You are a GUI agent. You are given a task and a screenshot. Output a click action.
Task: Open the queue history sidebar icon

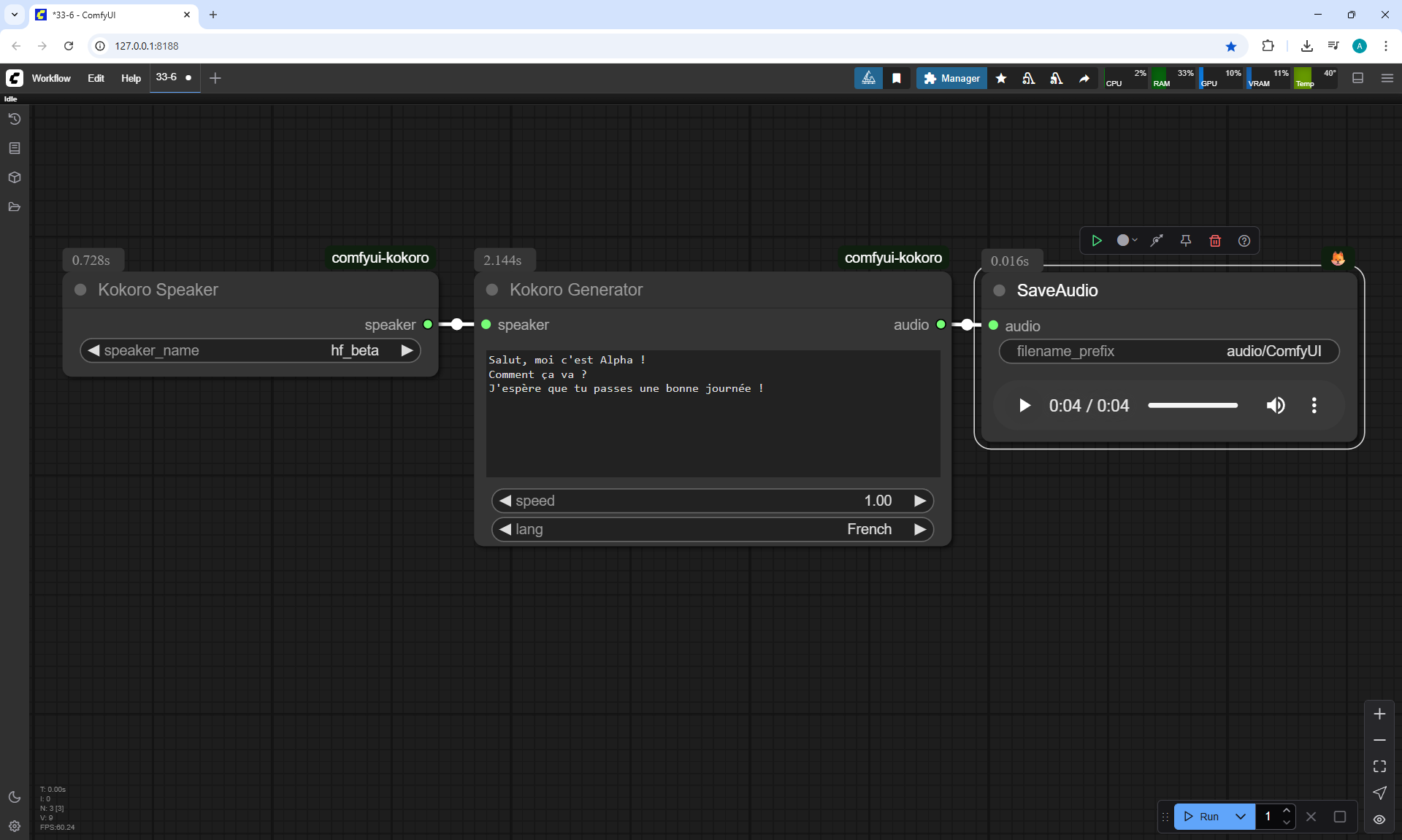(15, 119)
